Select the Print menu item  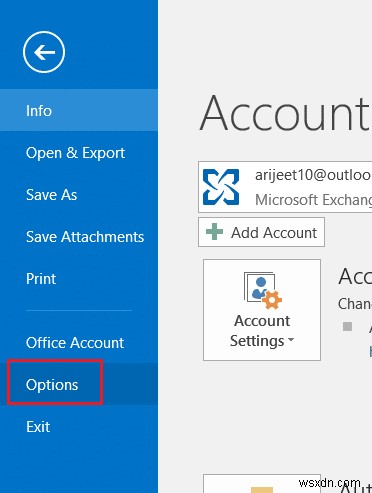79,279
